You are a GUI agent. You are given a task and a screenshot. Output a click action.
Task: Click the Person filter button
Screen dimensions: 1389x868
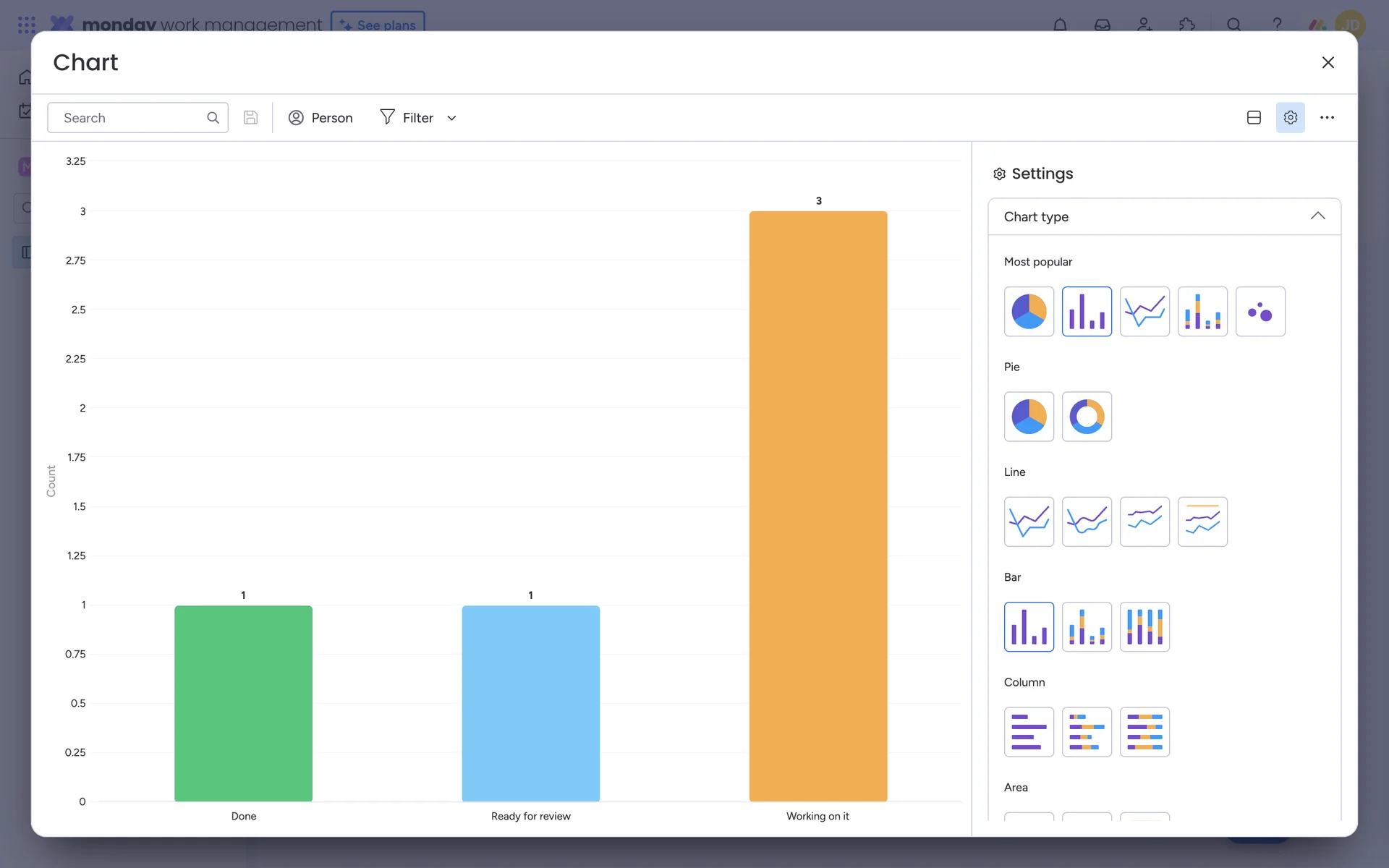(320, 118)
